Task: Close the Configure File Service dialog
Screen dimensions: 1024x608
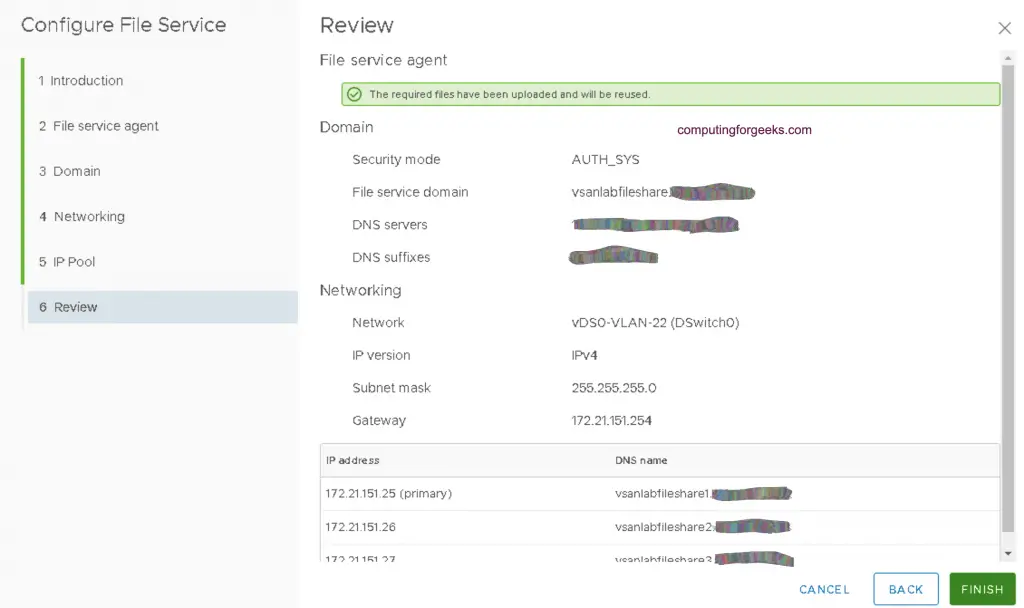Action: tap(1004, 28)
